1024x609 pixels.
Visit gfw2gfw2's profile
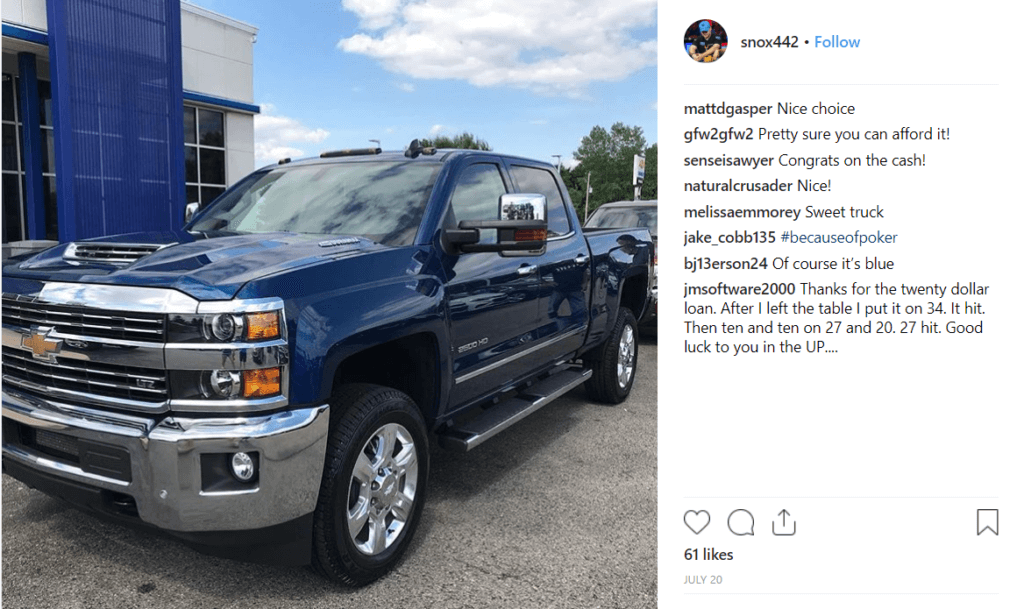[718, 134]
